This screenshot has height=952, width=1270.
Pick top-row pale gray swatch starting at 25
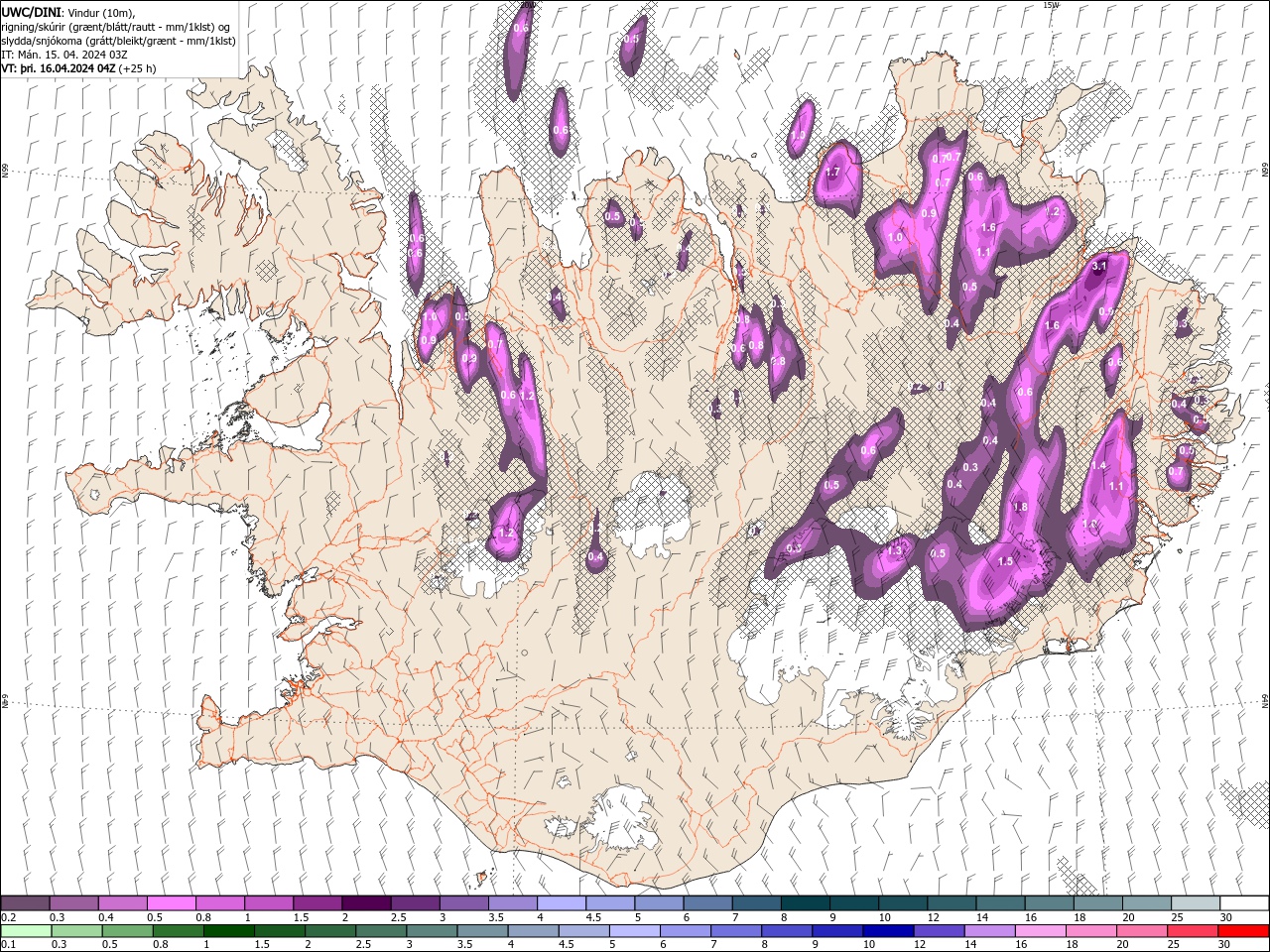pos(1195,903)
